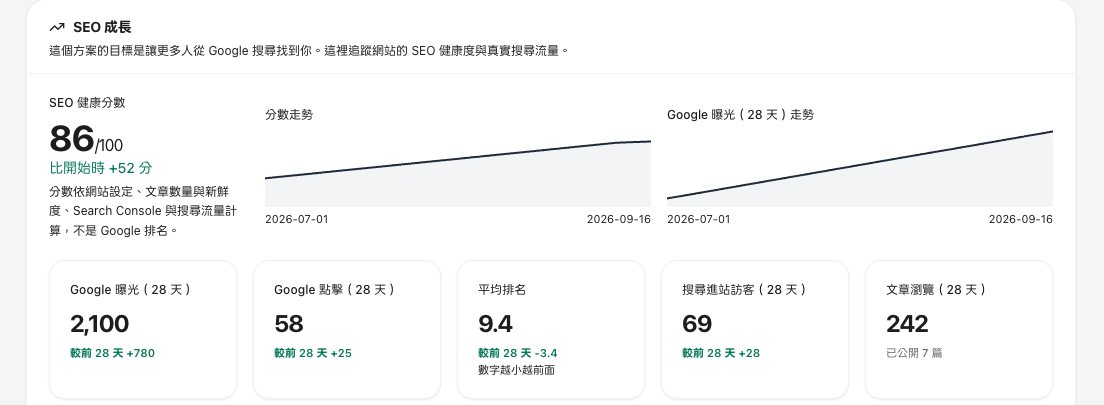Click the 平均排名 card label
Viewport: 1104px width, 405px height.
click(x=502, y=289)
